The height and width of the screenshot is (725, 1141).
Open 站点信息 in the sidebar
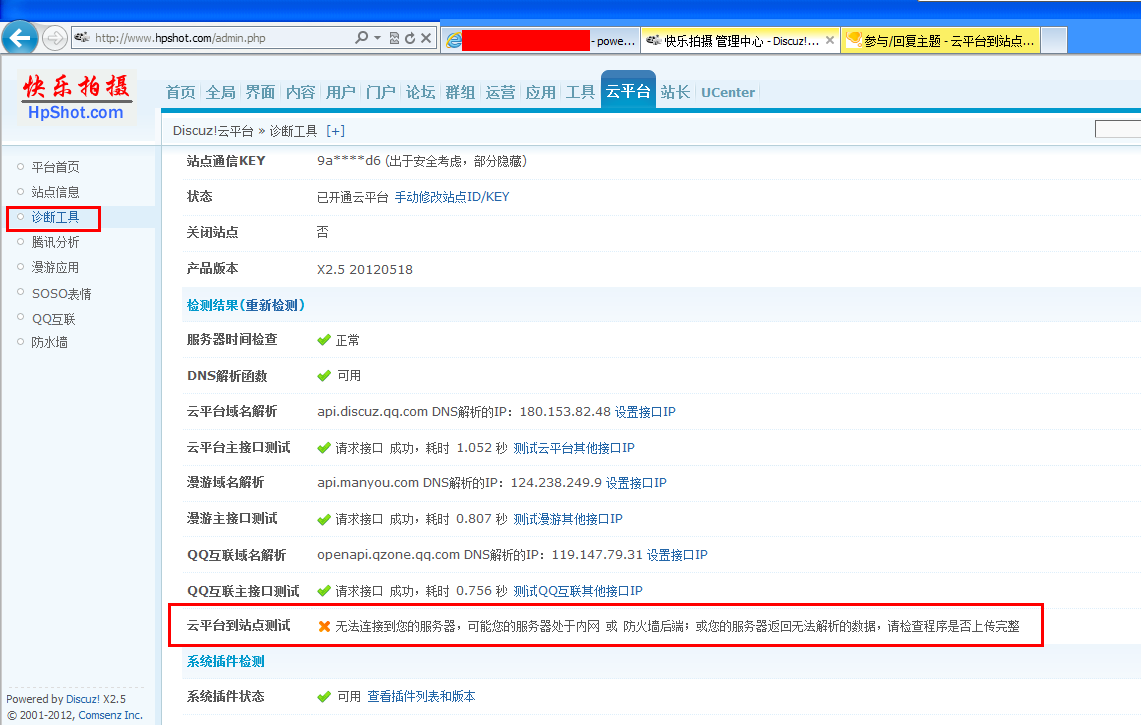55,192
